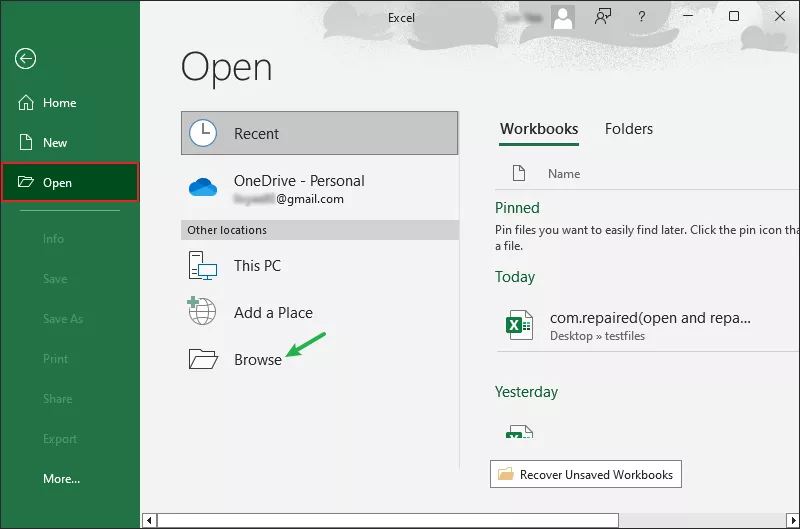Click Recover Unsaved Workbooks button
This screenshot has height=529, width=800.
pyautogui.click(x=586, y=474)
